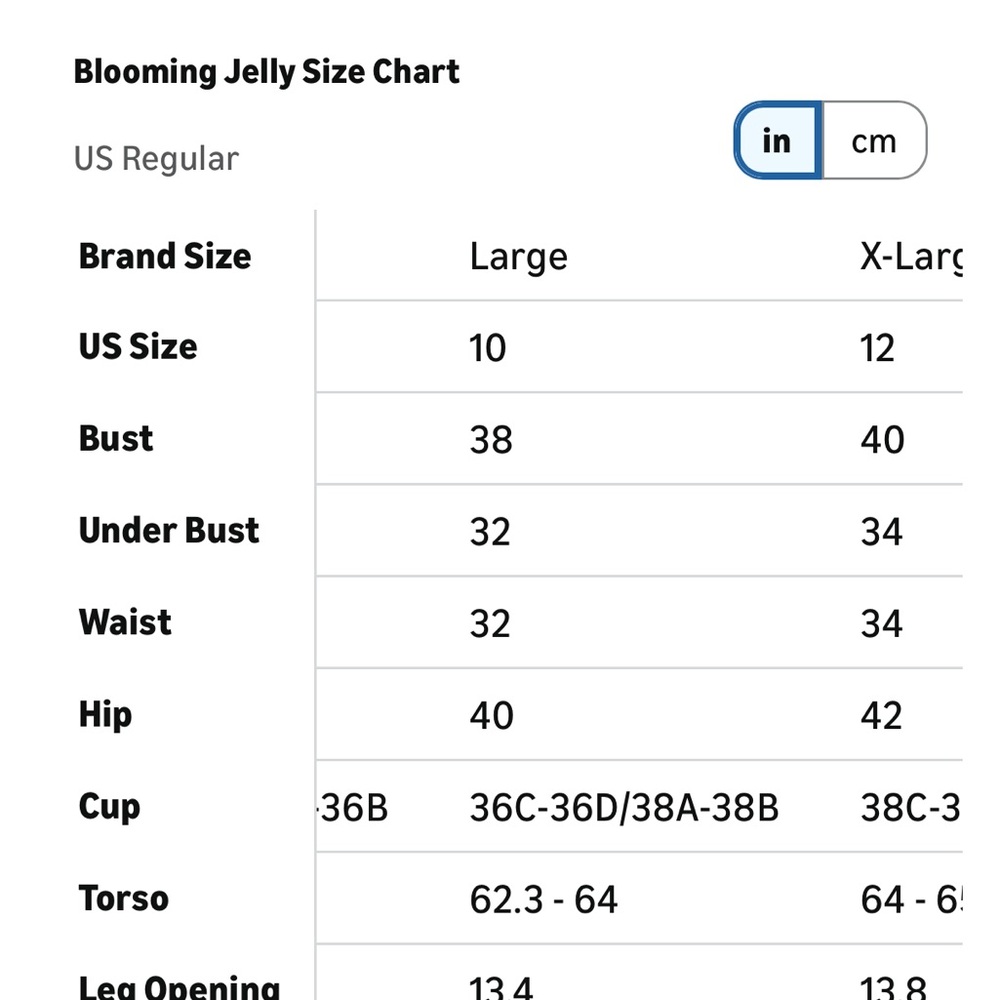Click the Waist value 32 for Large

click(x=490, y=624)
